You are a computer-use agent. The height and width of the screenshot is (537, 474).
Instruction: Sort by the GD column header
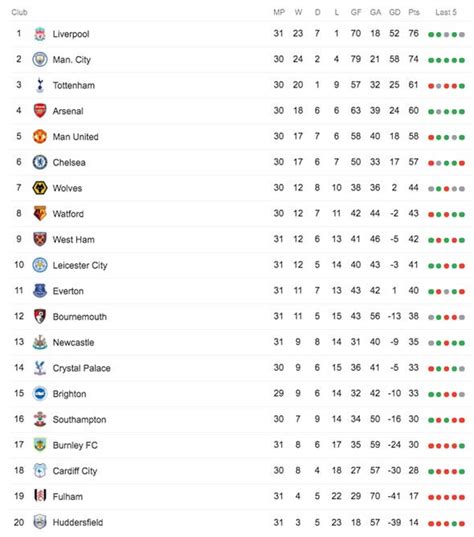tap(395, 12)
